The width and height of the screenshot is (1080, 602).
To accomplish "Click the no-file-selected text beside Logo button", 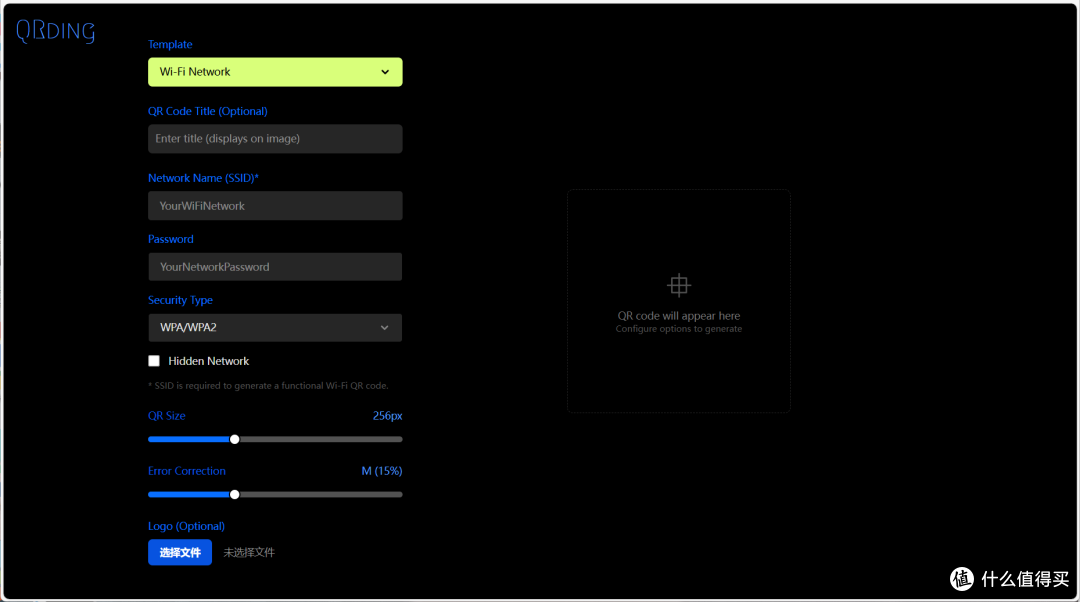I will (249, 552).
